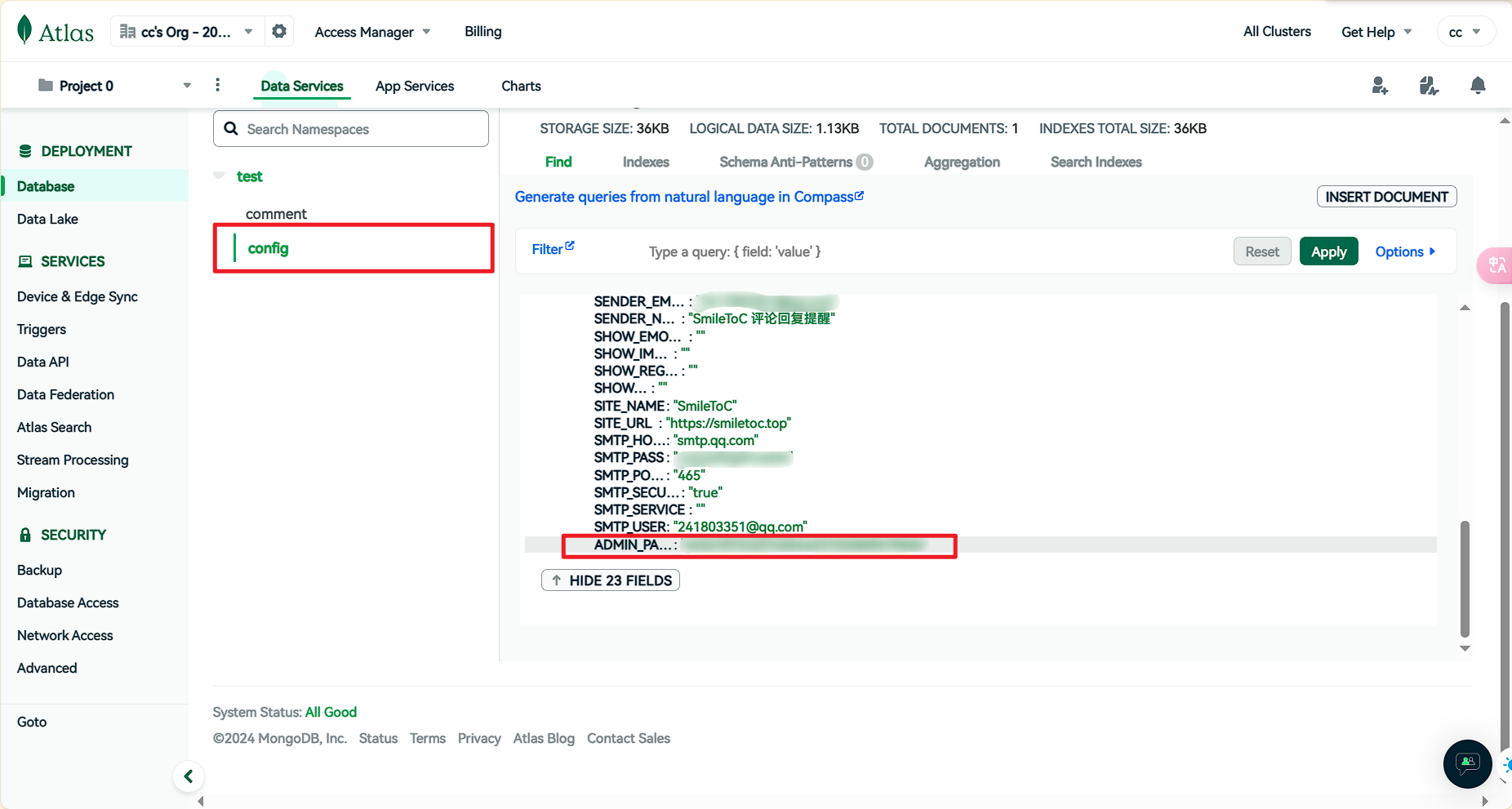Click the query filter input box
Viewport: 1512px width, 809px height.
935,251
